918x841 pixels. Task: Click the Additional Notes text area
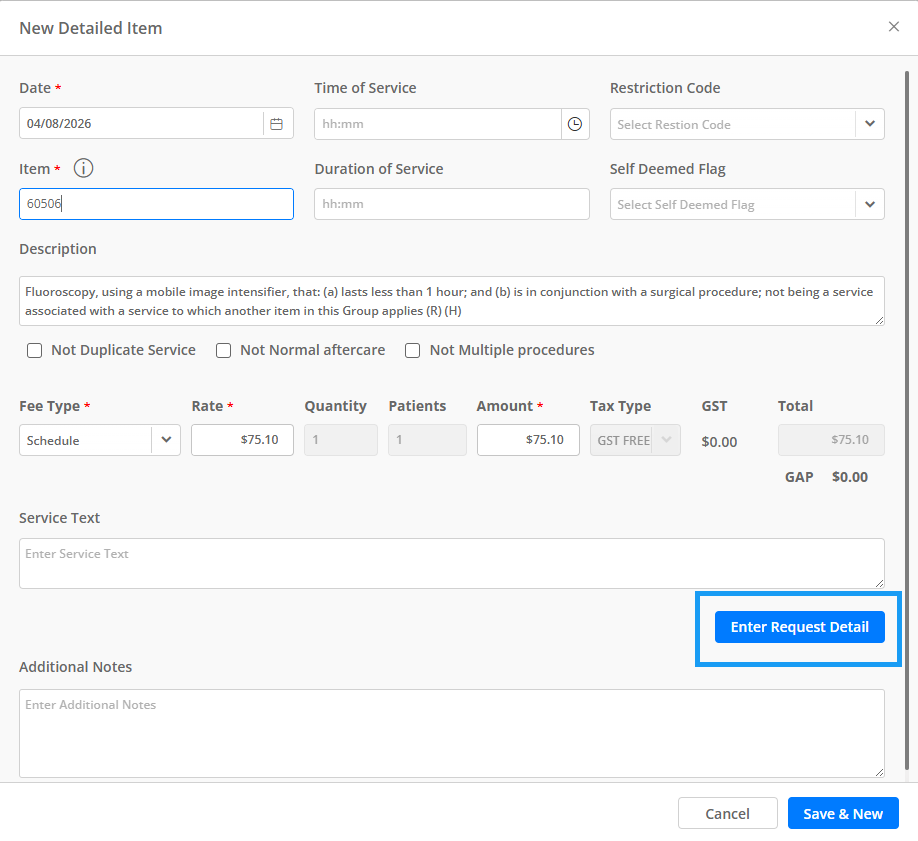(x=452, y=733)
